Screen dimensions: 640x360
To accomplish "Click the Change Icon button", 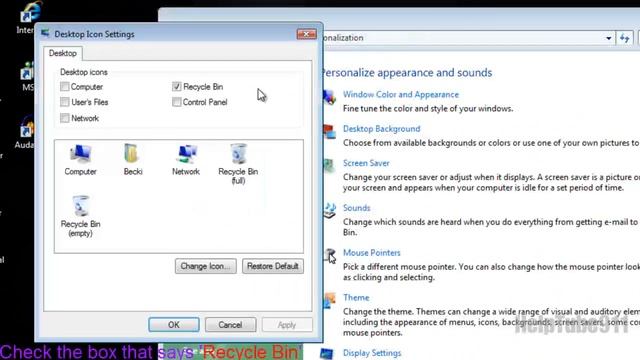I will click(206, 266).
